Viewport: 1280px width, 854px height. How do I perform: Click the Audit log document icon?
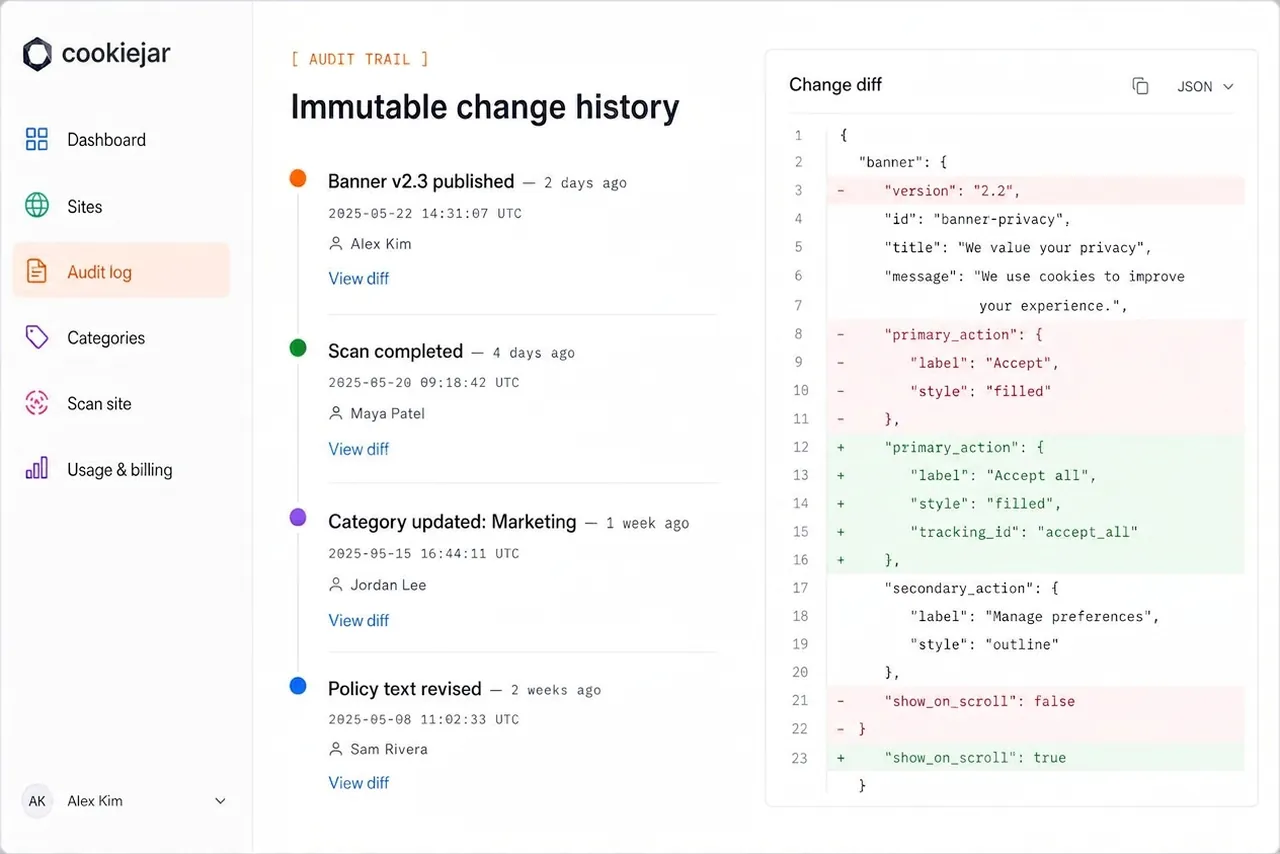tap(37, 271)
